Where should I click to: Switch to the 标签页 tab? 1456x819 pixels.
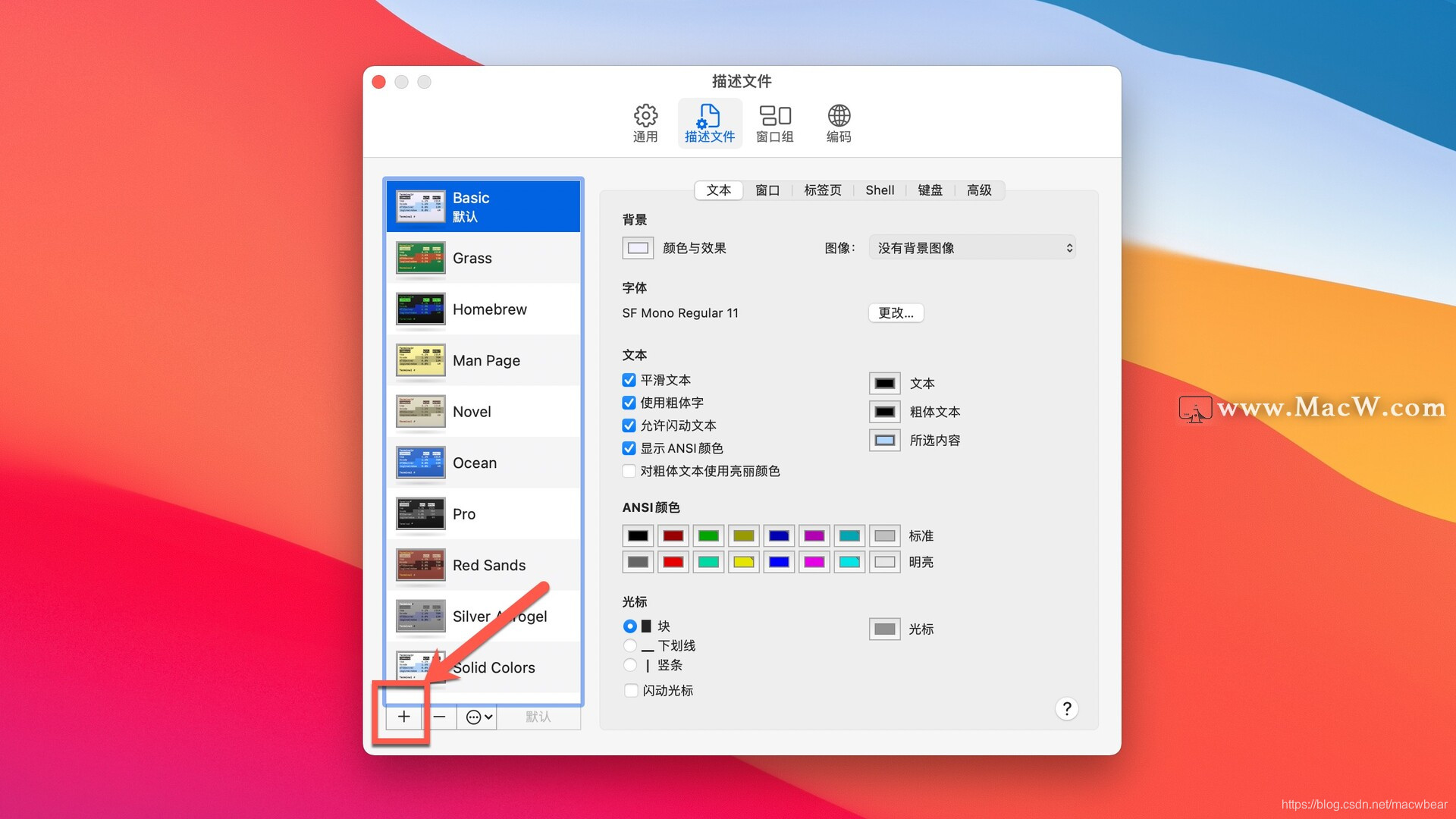823,190
